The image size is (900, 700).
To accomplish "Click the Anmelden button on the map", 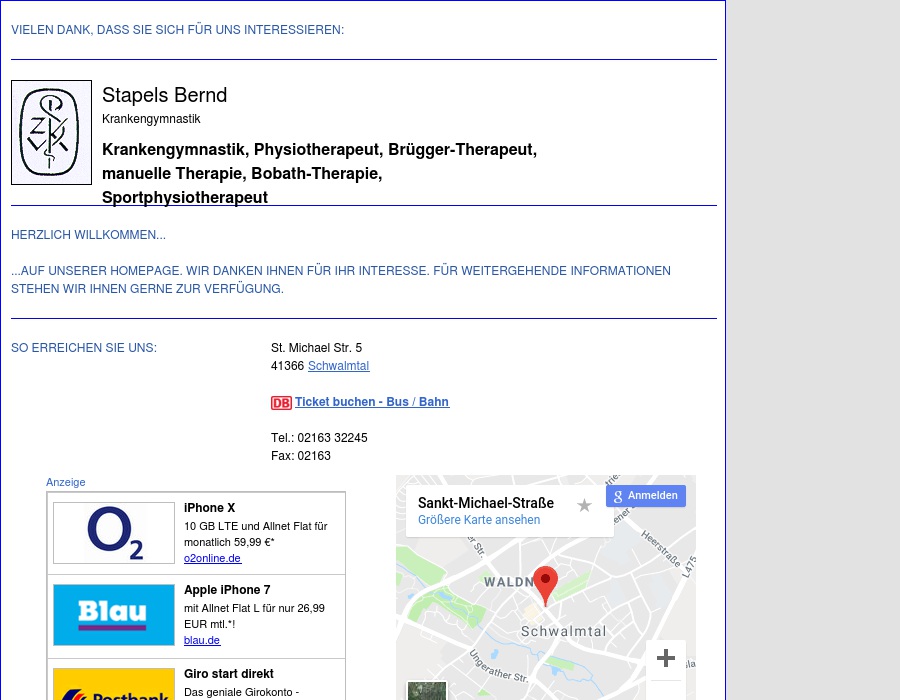I will 652,495.
